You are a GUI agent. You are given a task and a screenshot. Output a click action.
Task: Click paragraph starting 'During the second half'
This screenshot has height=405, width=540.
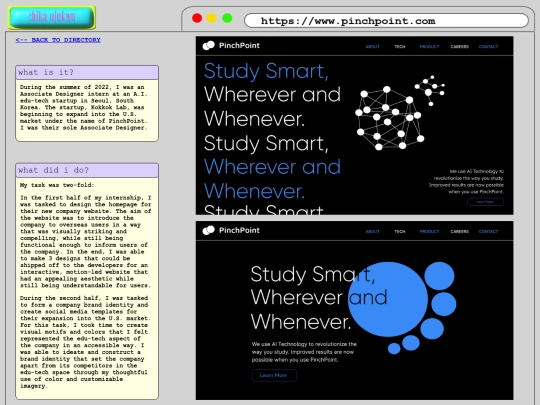point(85,342)
